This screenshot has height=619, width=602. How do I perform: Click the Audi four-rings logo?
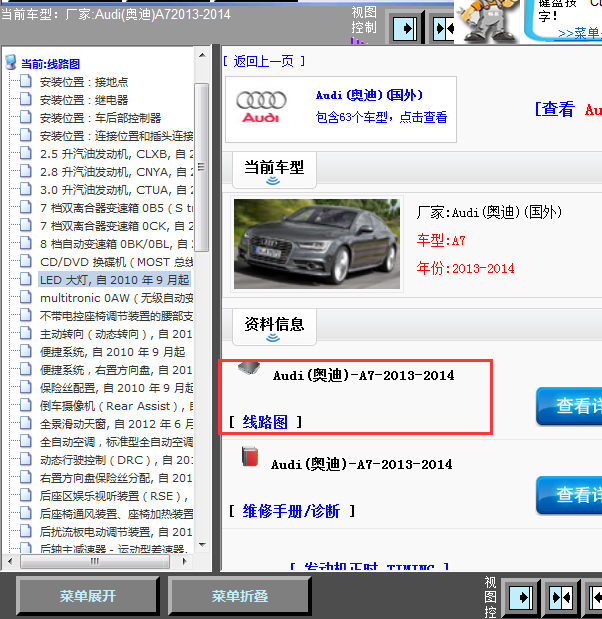point(261,100)
